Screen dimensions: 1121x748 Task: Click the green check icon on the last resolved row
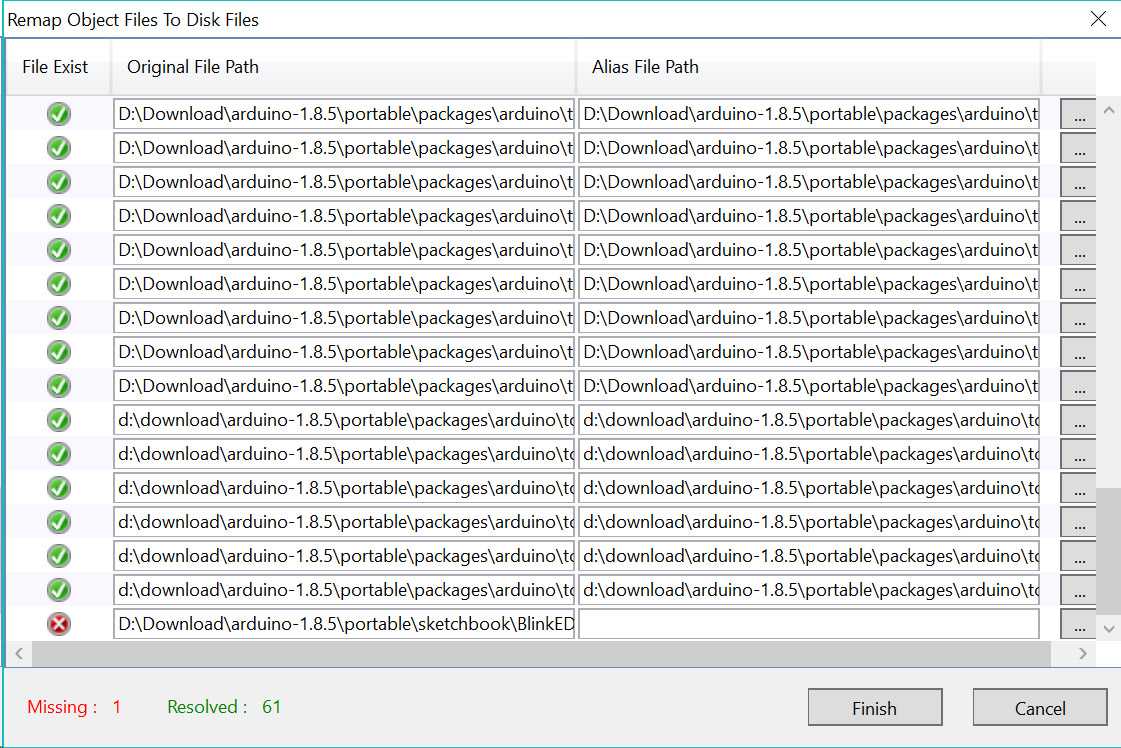[x=58, y=589]
